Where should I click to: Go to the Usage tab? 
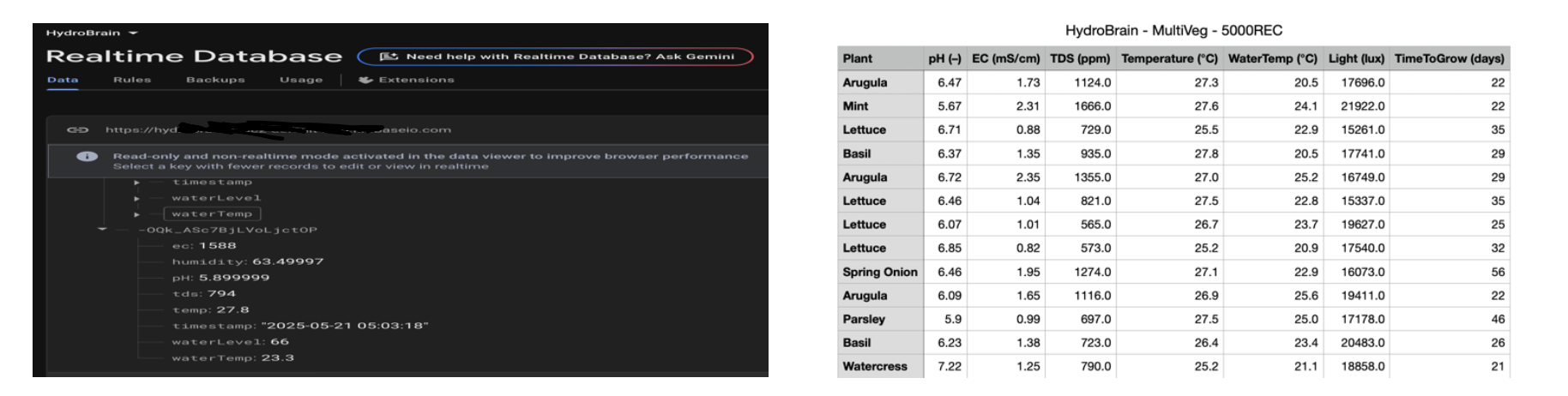point(301,80)
